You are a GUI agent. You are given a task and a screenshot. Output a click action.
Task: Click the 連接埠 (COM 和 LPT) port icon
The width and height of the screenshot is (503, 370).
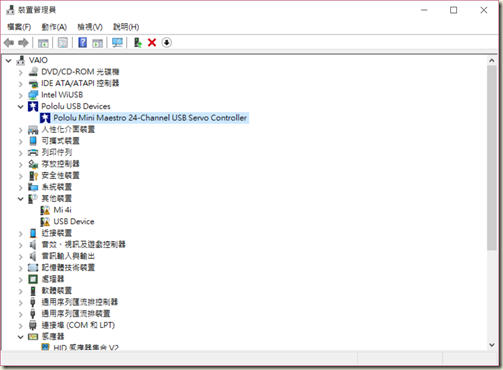(x=33, y=325)
